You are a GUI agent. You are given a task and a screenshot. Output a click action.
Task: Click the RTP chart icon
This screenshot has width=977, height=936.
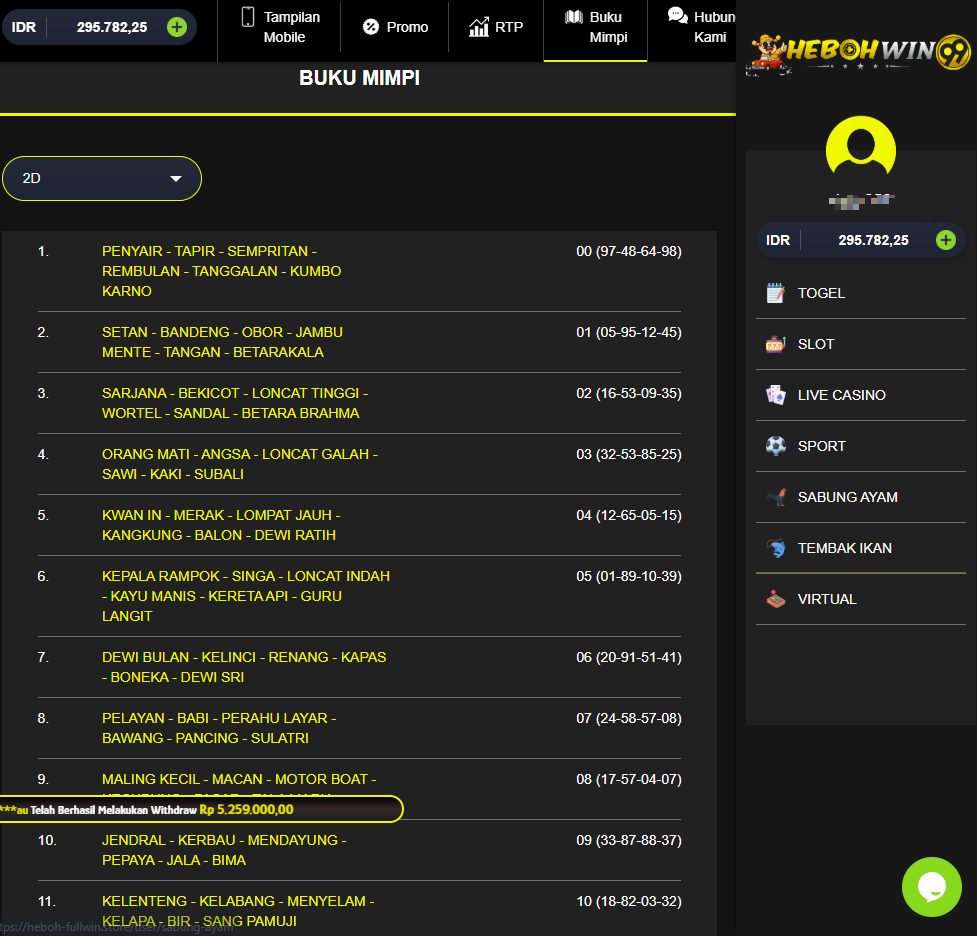(479, 27)
